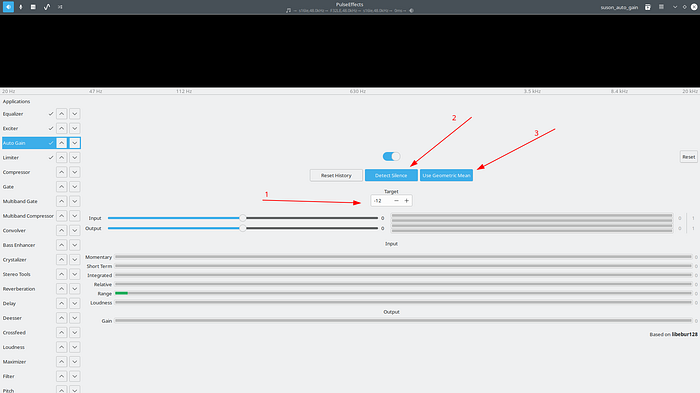Move Equalizer down in the effects order
The image size is (700, 393).
[75, 114]
